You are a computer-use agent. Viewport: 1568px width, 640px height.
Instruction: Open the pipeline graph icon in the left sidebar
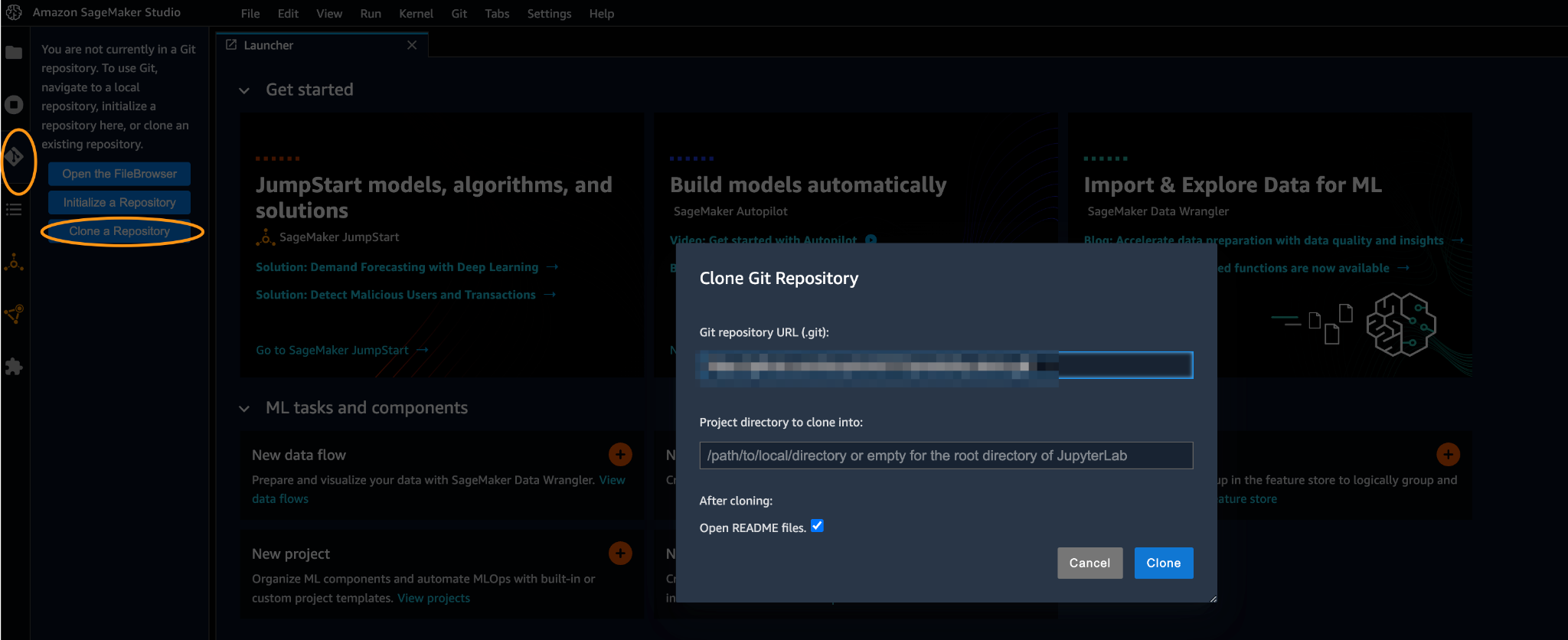point(14,314)
